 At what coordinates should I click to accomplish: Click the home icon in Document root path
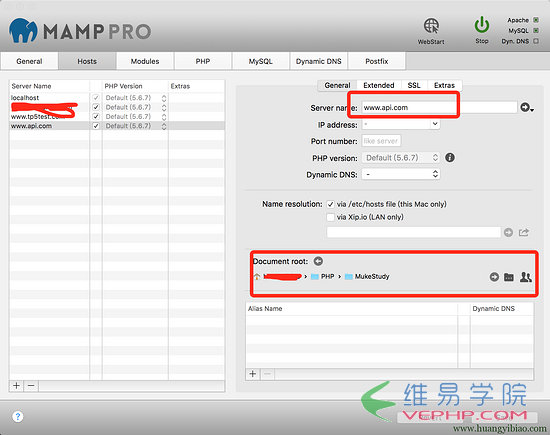(x=257, y=276)
